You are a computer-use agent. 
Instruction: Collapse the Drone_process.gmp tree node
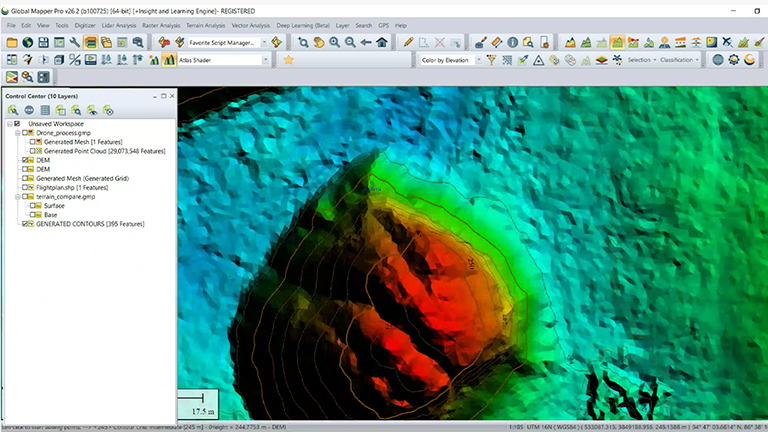pos(18,133)
